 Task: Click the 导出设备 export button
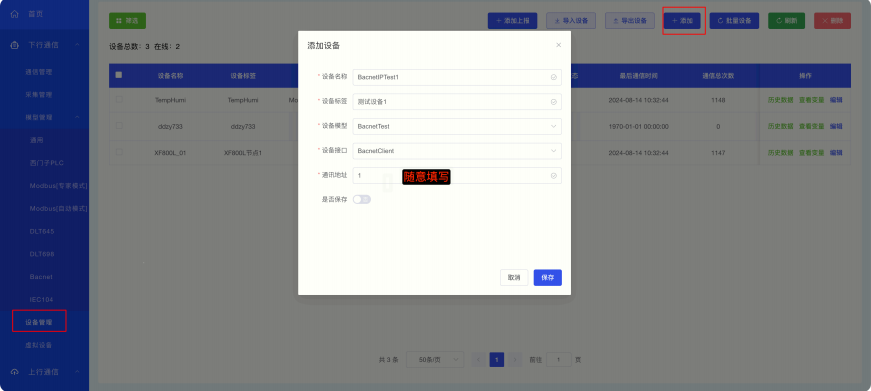(x=630, y=21)
